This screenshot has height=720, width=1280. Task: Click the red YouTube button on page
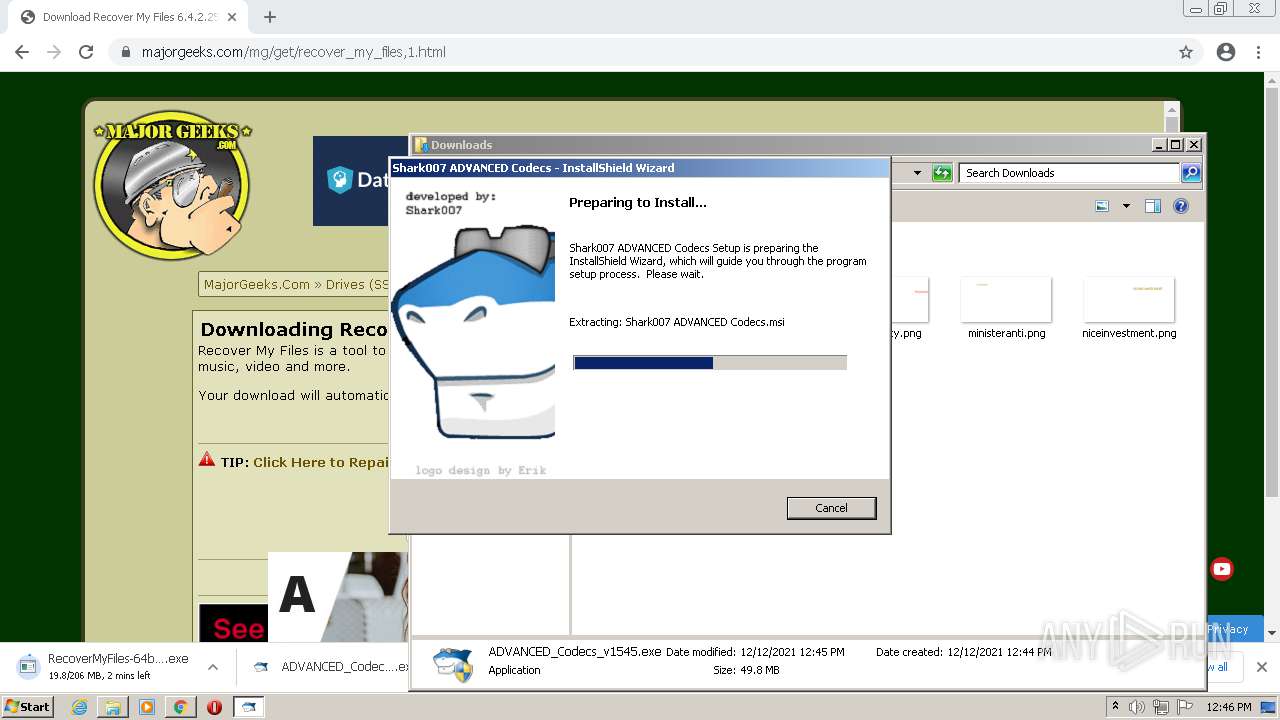click(1222, 569)
